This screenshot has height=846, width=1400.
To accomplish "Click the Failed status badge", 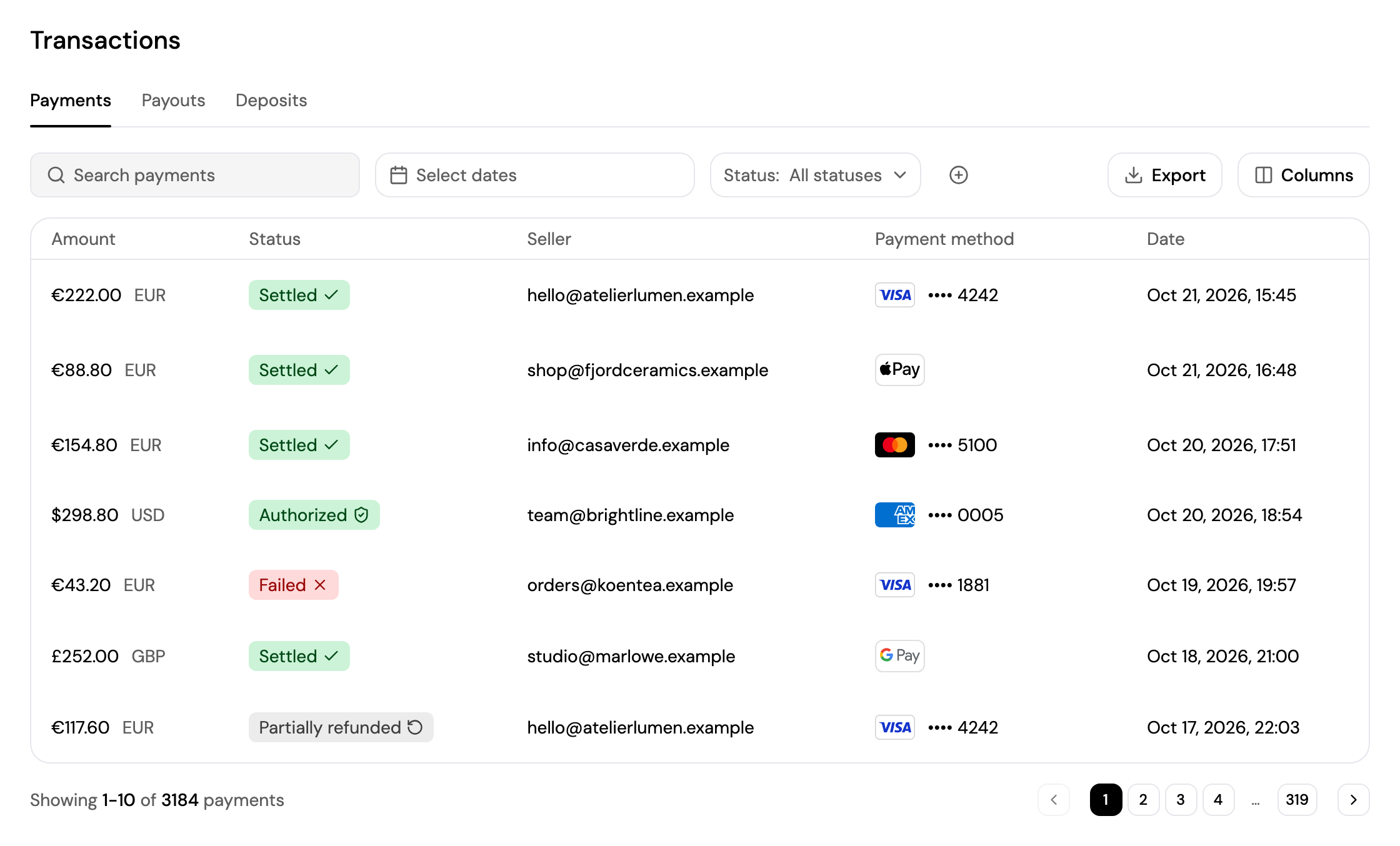I will pyautogui.click(x=293, y=585).
